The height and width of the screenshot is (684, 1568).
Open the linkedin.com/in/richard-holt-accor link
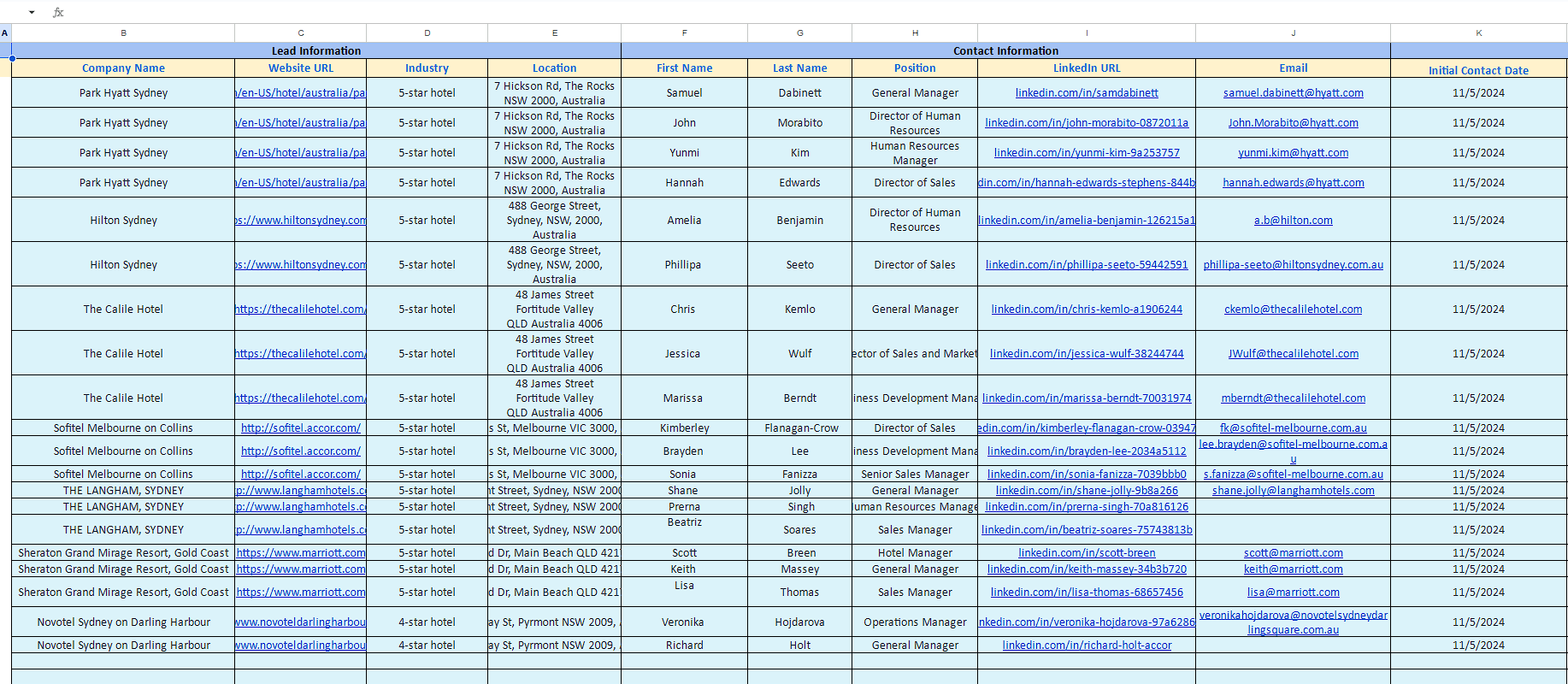point(1087,646)
